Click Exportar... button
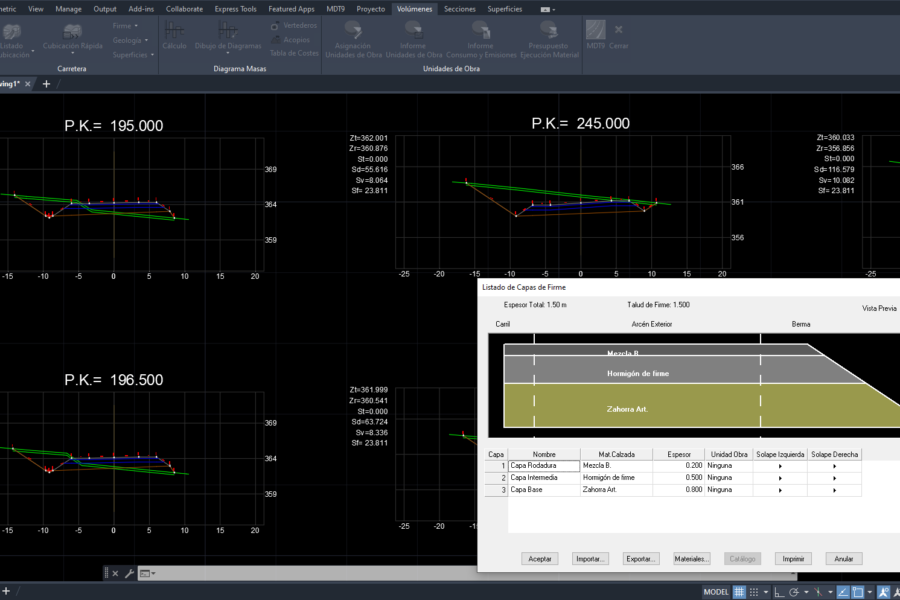900x600 pixels. pos(640,559)
